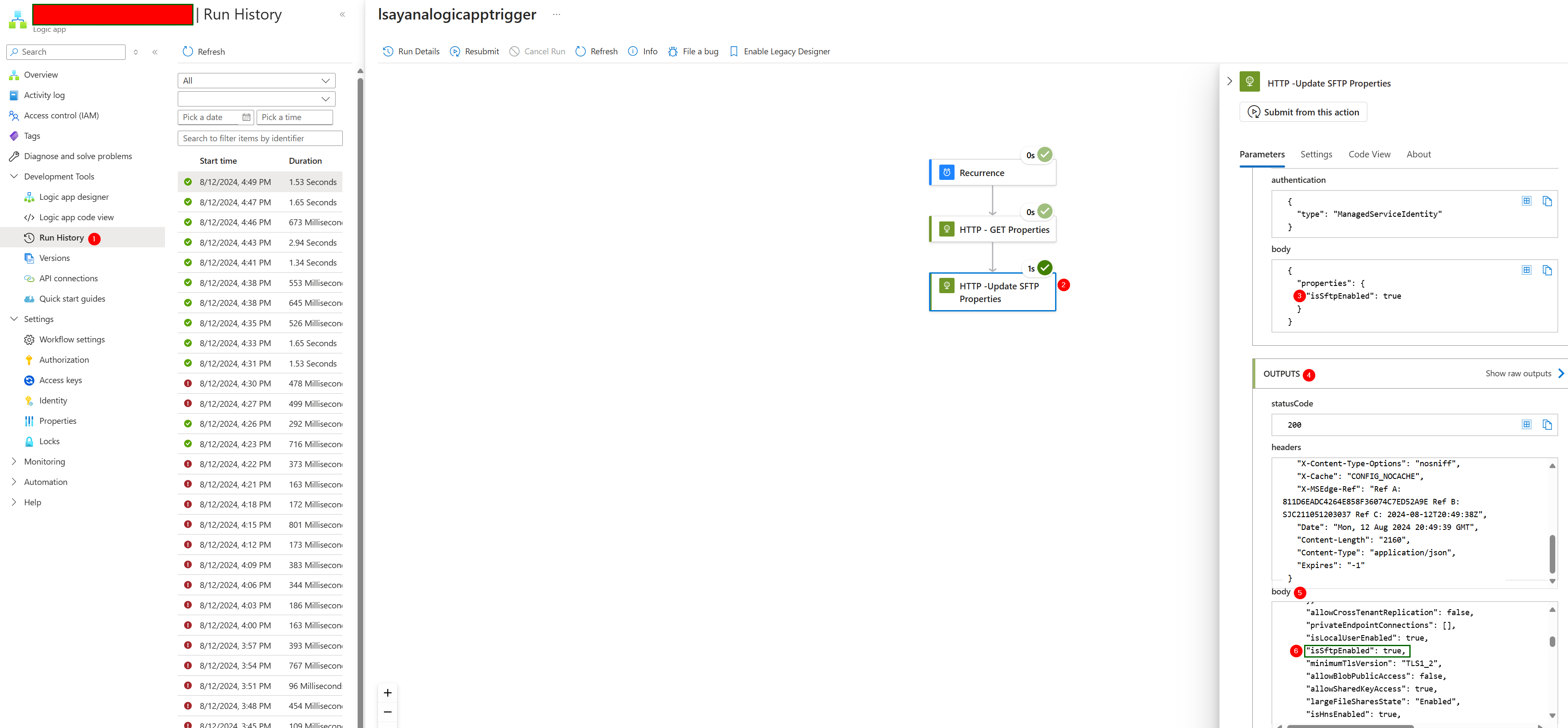Click Submit from this action
The height and width of the screenshot is (728, 1568).
1303,112
